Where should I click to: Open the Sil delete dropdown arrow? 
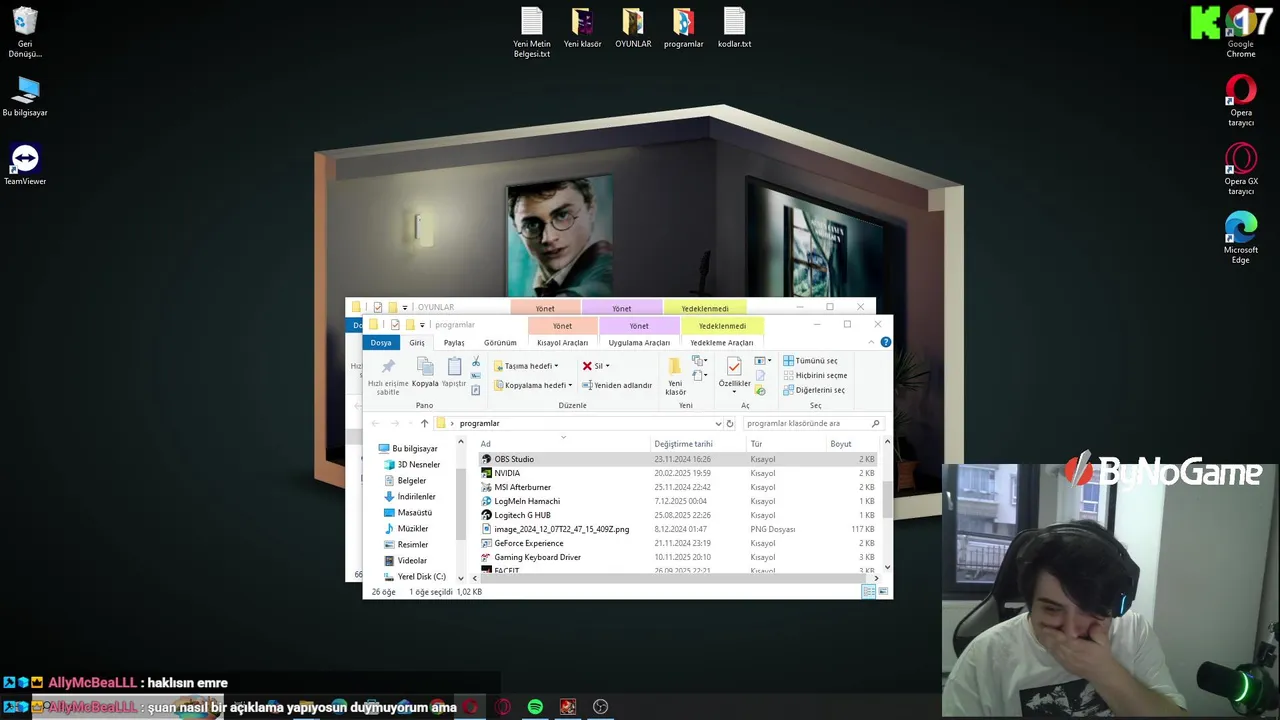click(x=607, y=366)
